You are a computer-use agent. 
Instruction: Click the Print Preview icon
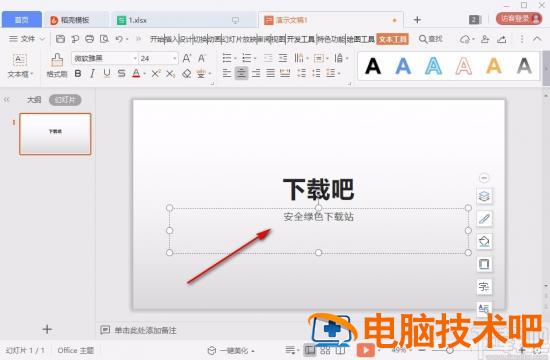click(104, 39)
